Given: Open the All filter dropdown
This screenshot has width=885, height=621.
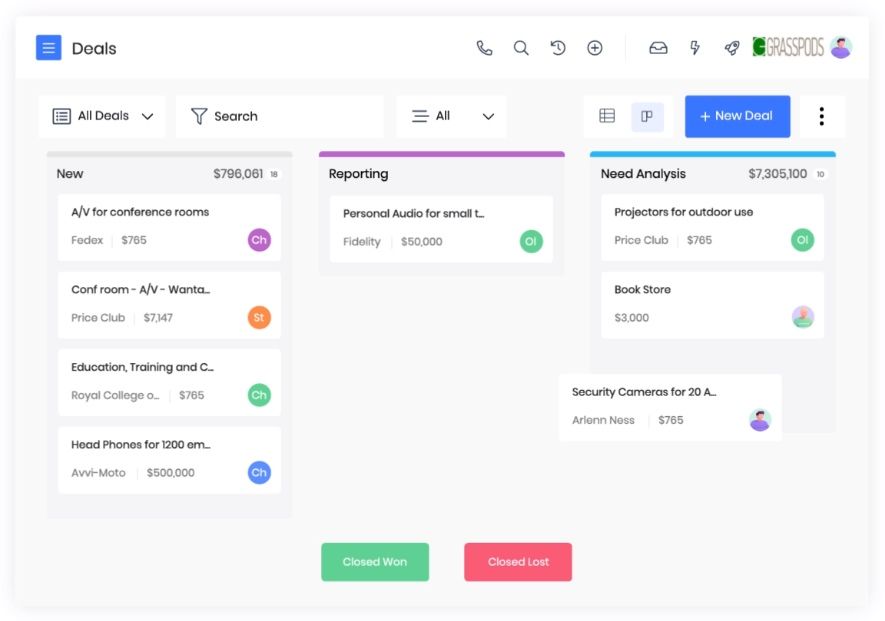Looking at the screenshot, I should click(452, 116).
